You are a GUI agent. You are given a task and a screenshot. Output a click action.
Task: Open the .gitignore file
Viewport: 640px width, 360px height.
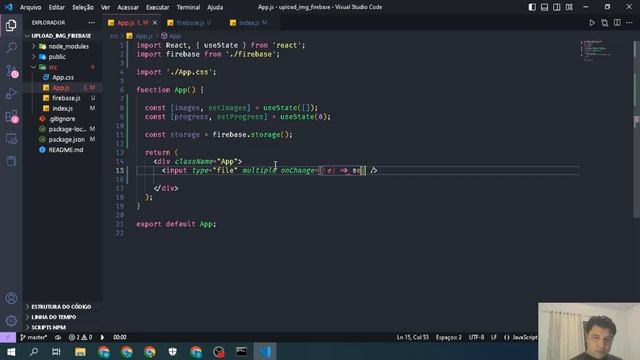coord(62,119)
